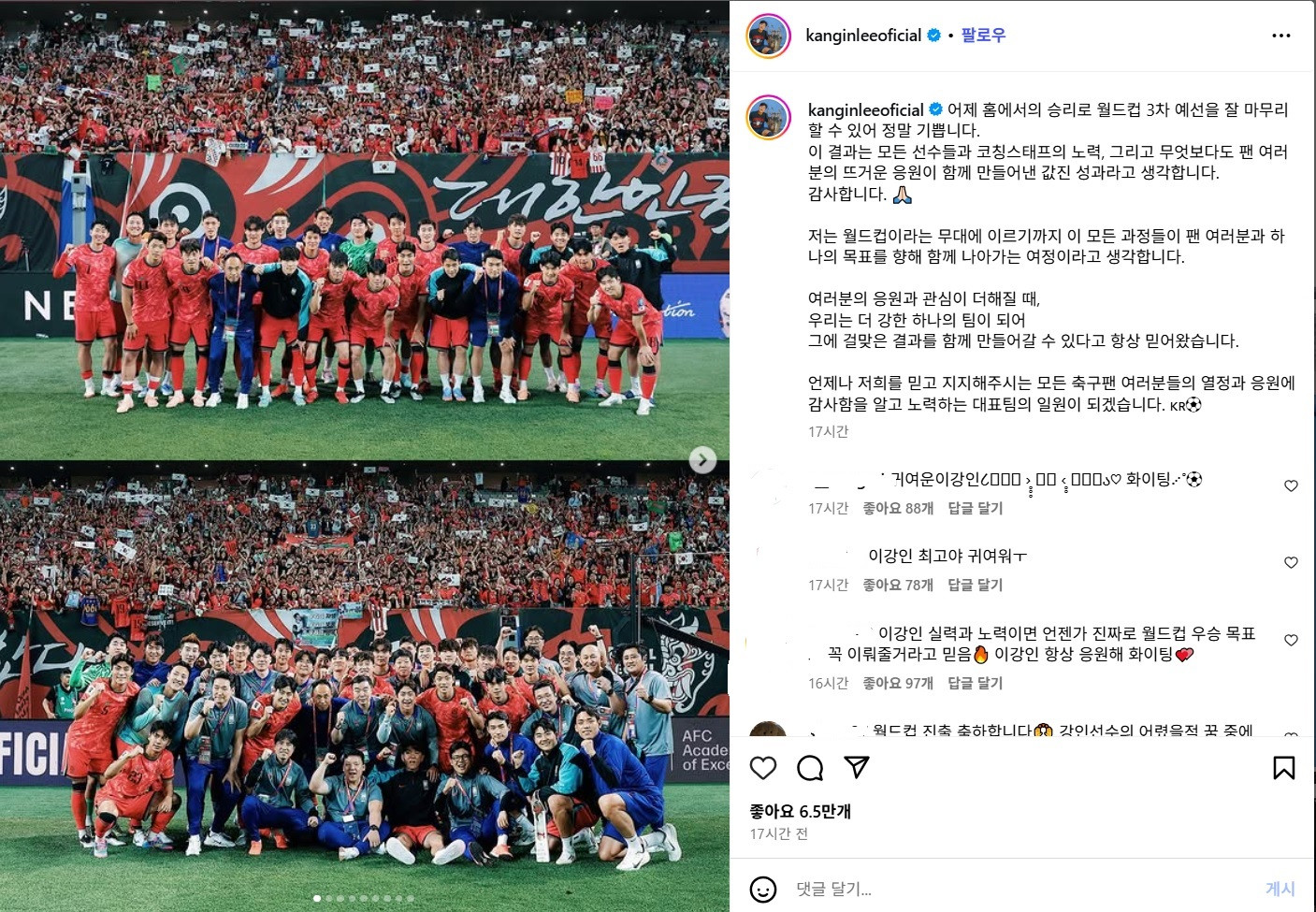View likes on the second comment 좋아요 78개

(x=898, y=585)
